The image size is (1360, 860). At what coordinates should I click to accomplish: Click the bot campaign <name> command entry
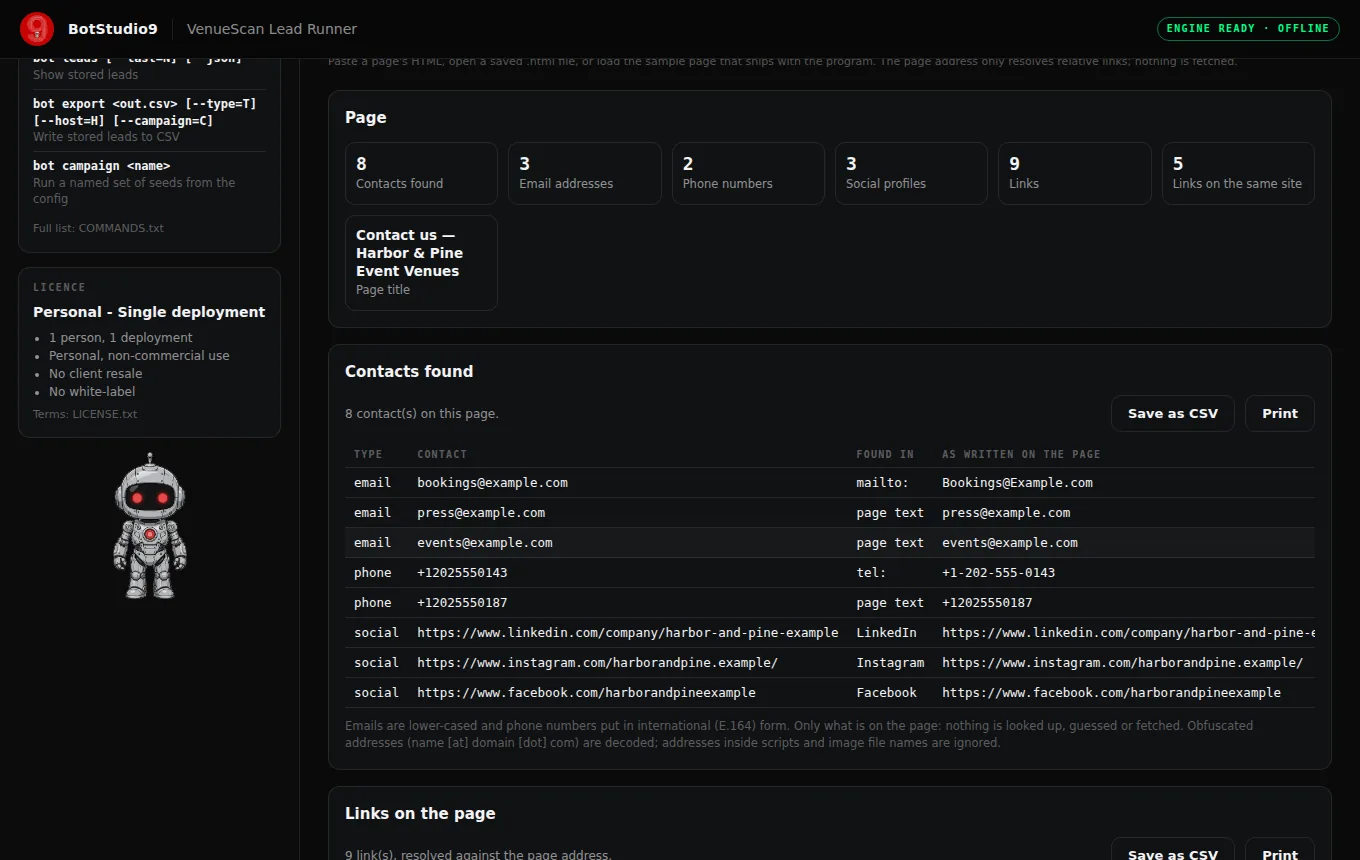click(x=150, y=182)
